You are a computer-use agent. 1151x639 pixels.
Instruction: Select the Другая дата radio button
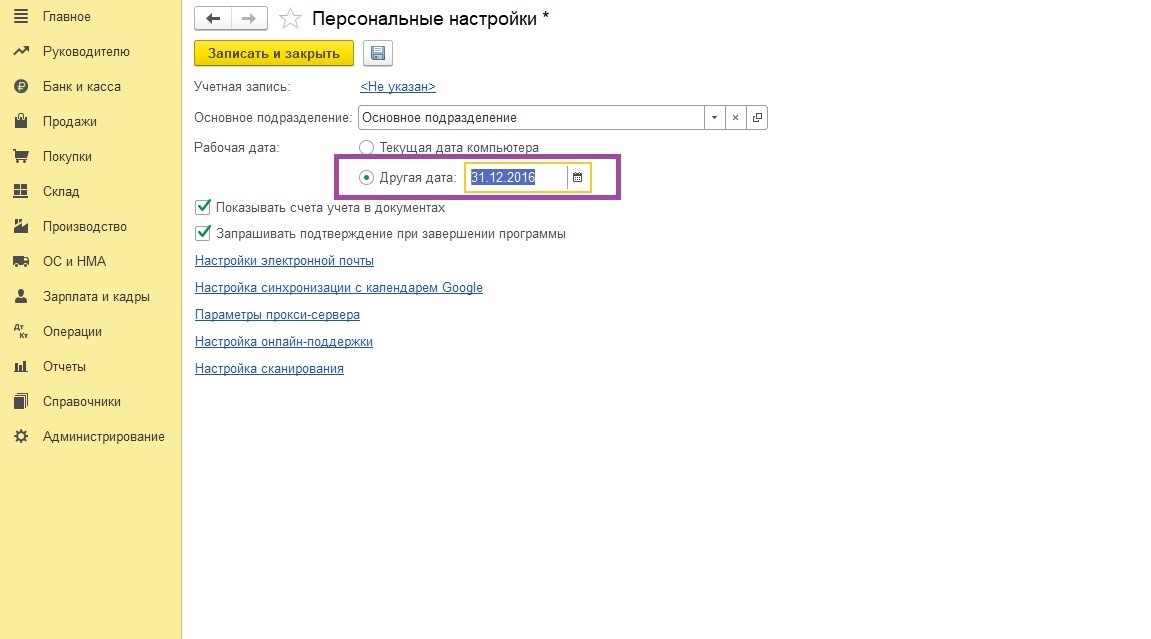tap(366, 178)
